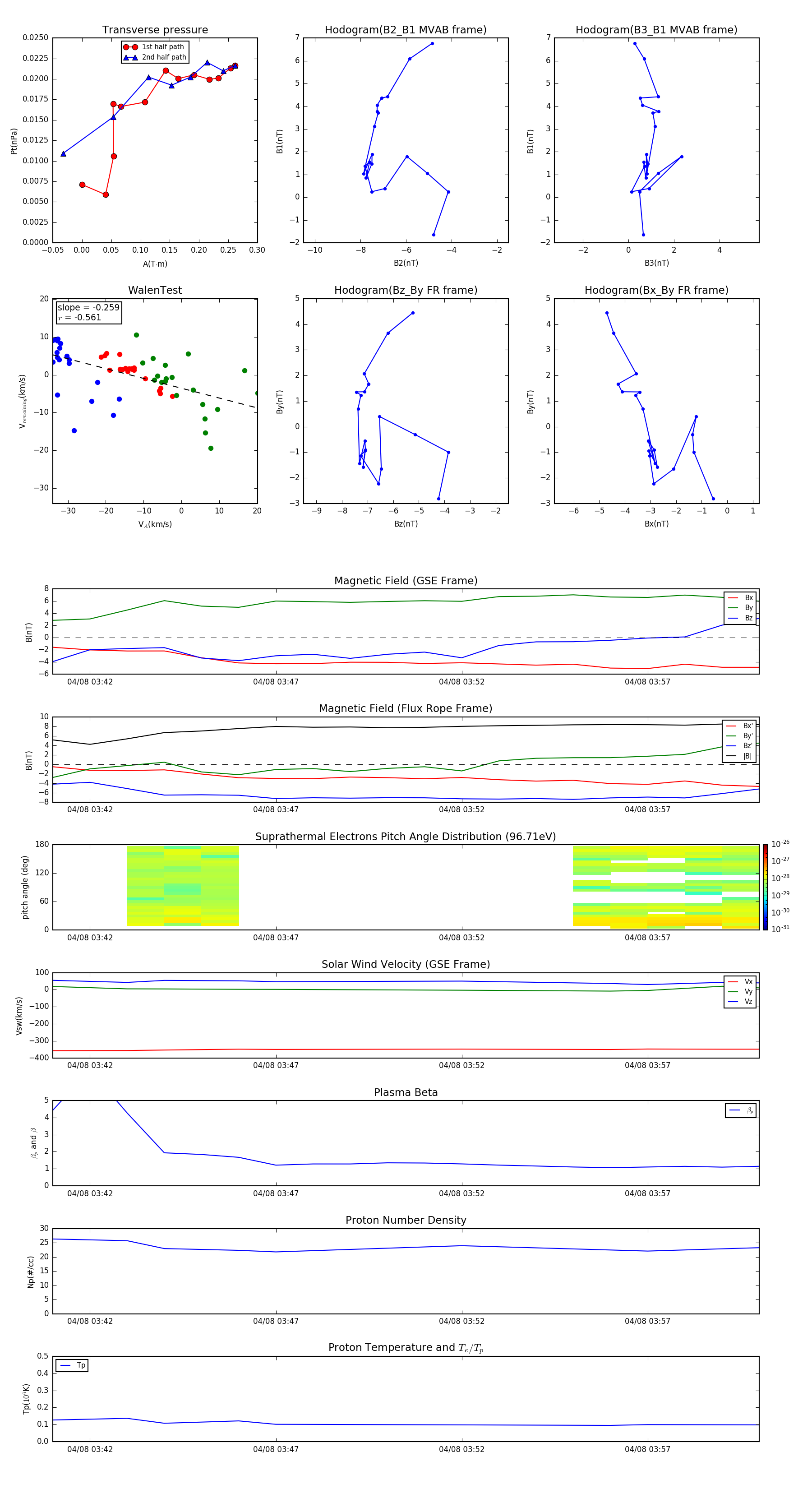This screenshot has height=1489, width=812.
Task: Click the 'Bz(nT)' x-axis label
Action: 406,524
